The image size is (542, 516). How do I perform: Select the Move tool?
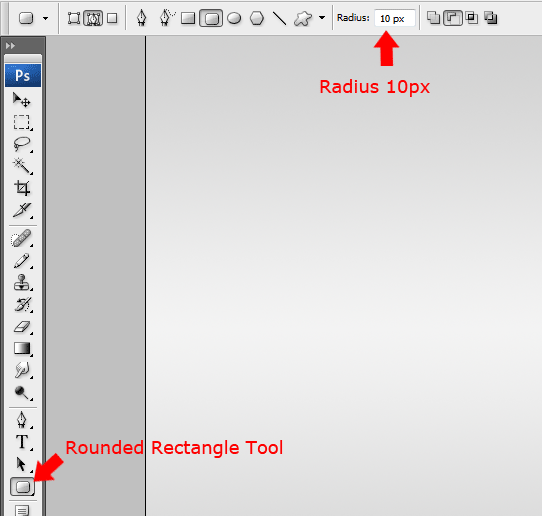point(21,100)
